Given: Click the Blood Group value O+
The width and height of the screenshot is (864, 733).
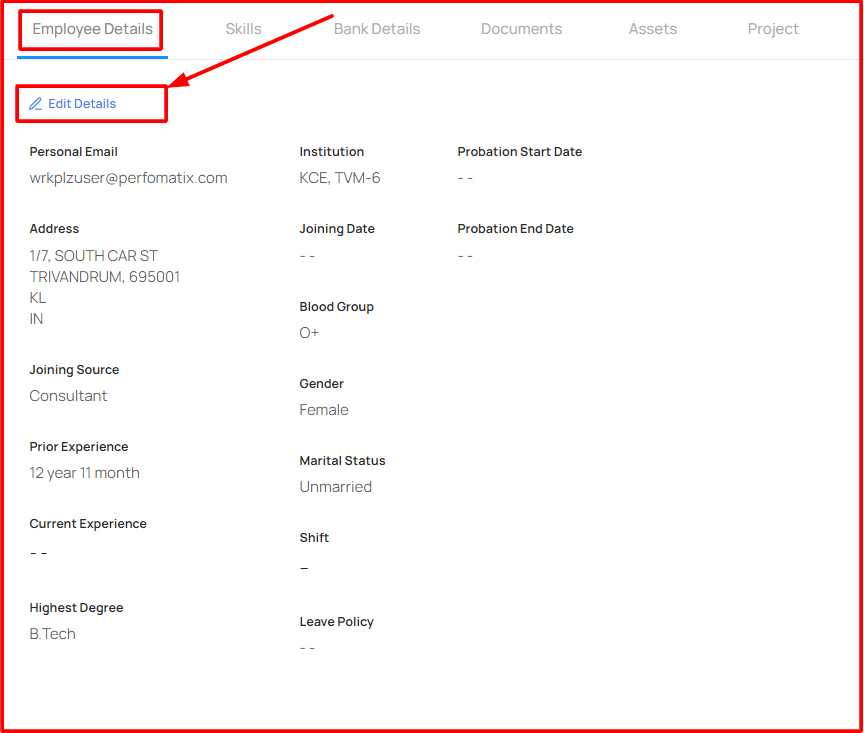Looking at the screenshot, I should [309, 333].
